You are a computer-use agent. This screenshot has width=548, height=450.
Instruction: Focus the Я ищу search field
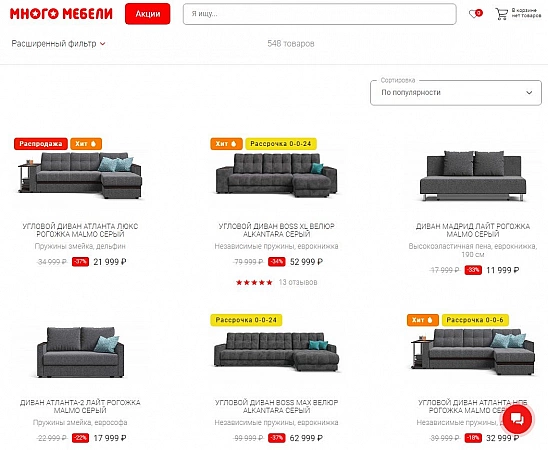coord(319,14)
